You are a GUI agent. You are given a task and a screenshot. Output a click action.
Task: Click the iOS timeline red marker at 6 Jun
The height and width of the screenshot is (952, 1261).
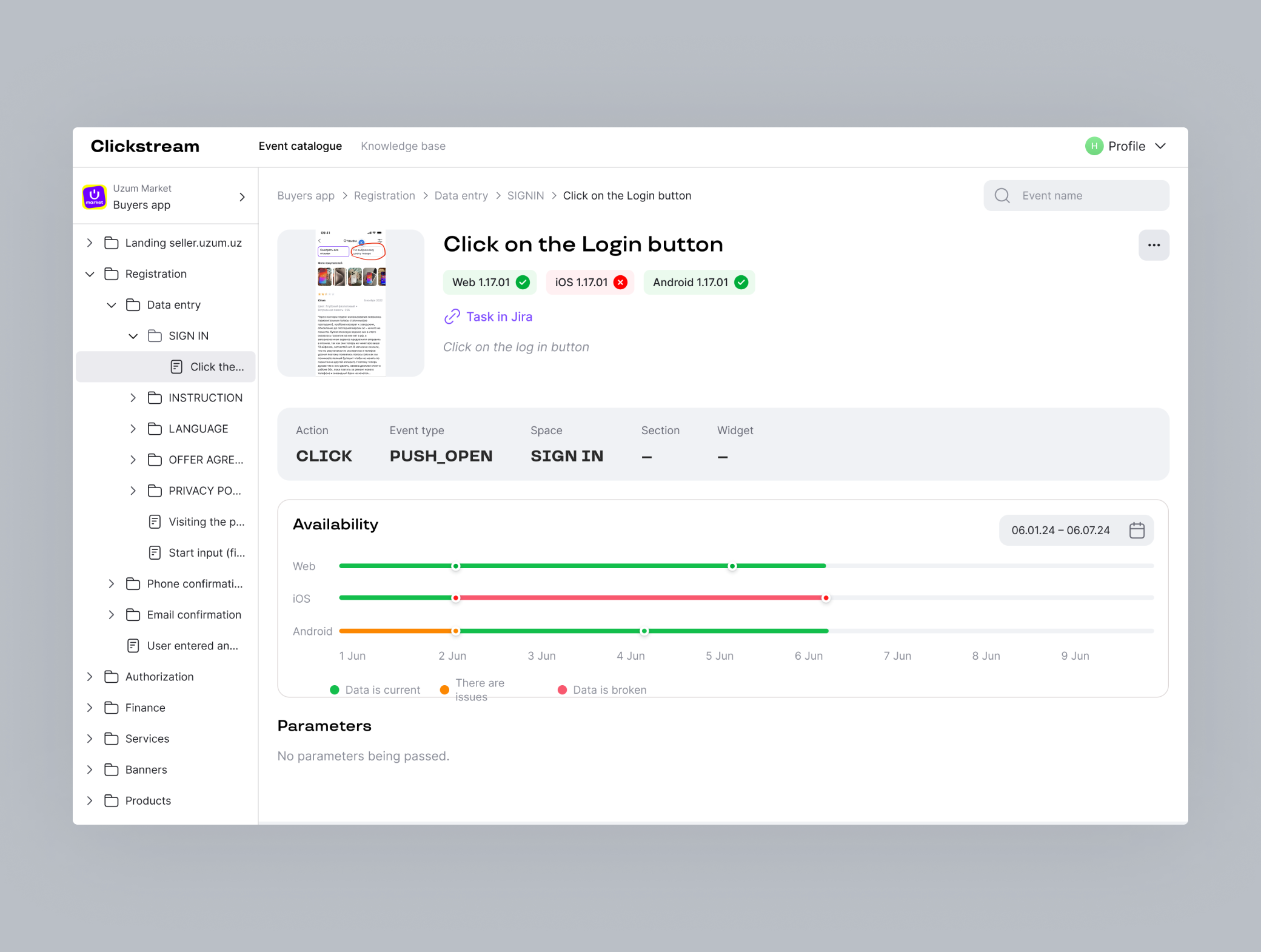(826, 598)
